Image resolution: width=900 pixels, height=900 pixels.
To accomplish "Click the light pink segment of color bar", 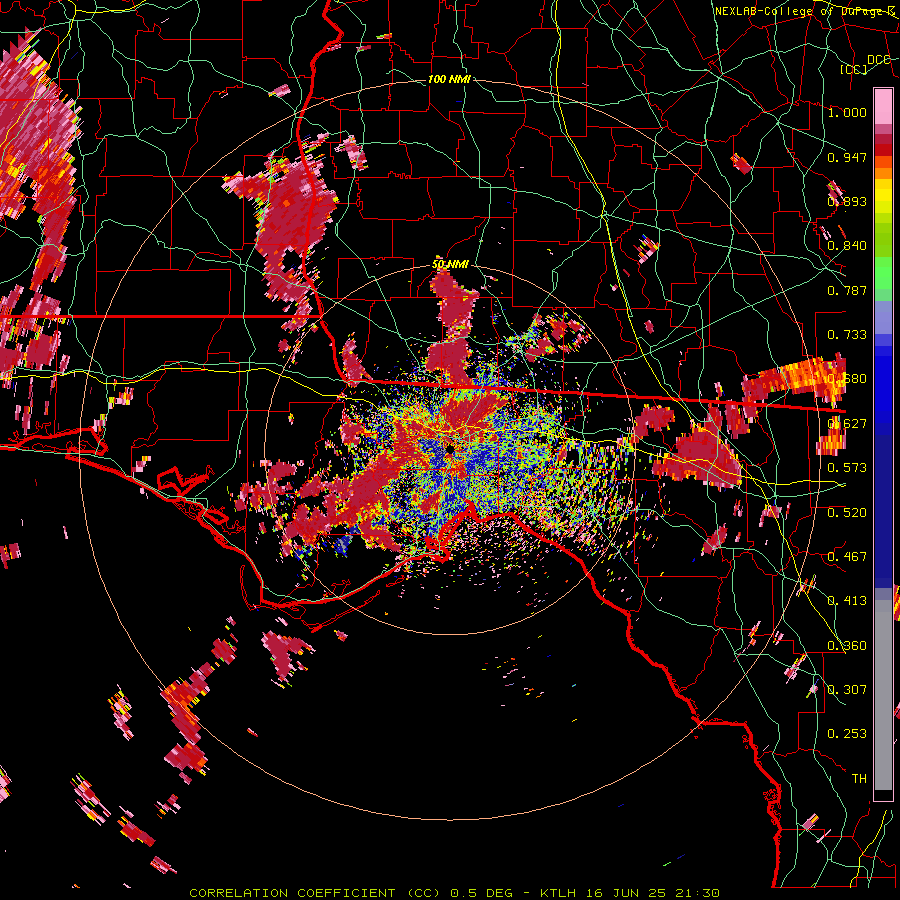I will click(883, 106).
